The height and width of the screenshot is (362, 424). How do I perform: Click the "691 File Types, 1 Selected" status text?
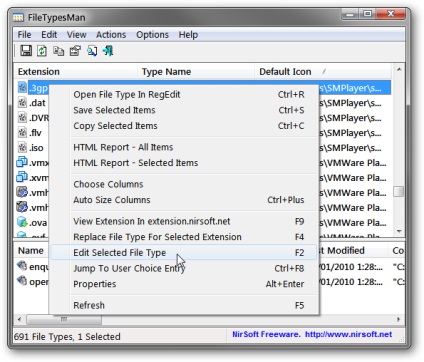(67, 337)
